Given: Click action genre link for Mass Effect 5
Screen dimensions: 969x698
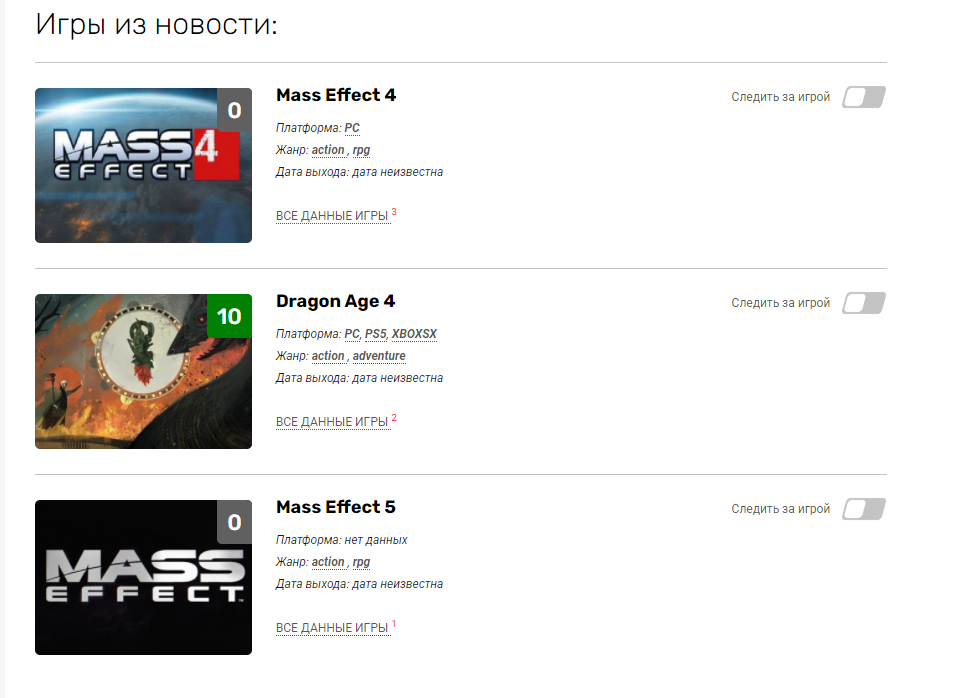Looking at the screenshot, I should [x=328, y=562].
